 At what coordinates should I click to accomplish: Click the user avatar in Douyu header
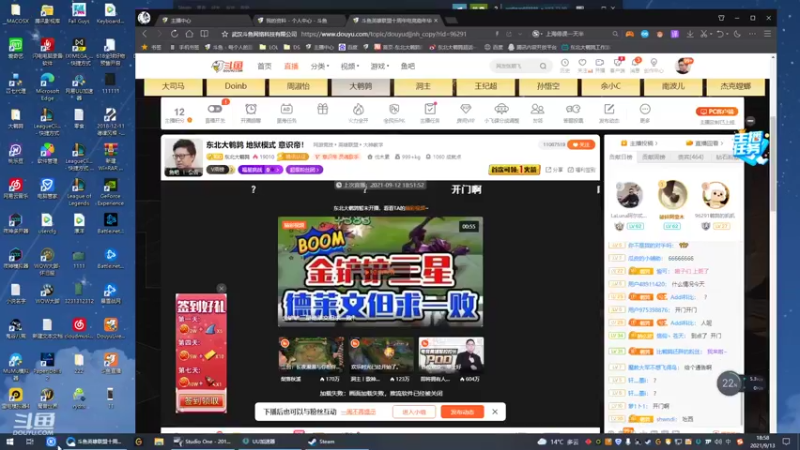pos(682,66)
